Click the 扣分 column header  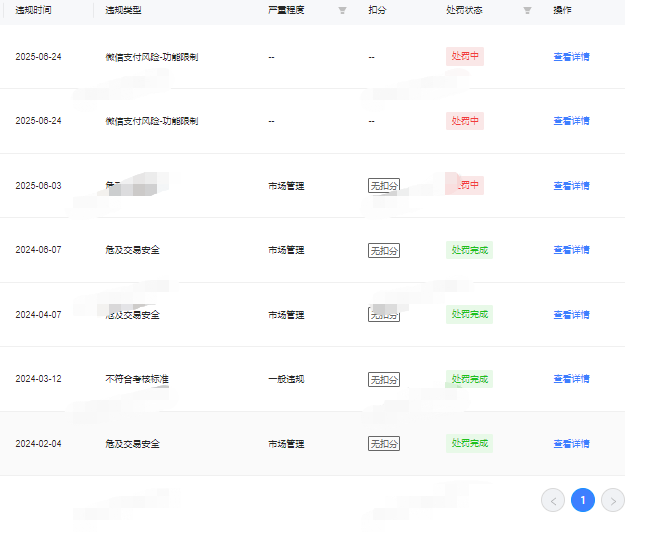click(376, 10)
